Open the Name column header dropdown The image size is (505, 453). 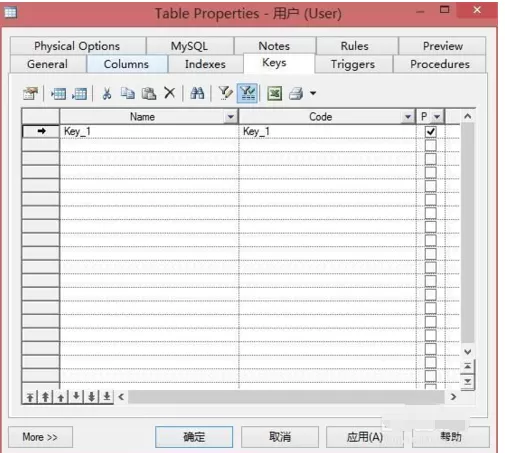pyautogui.click(x=230, y=117)
